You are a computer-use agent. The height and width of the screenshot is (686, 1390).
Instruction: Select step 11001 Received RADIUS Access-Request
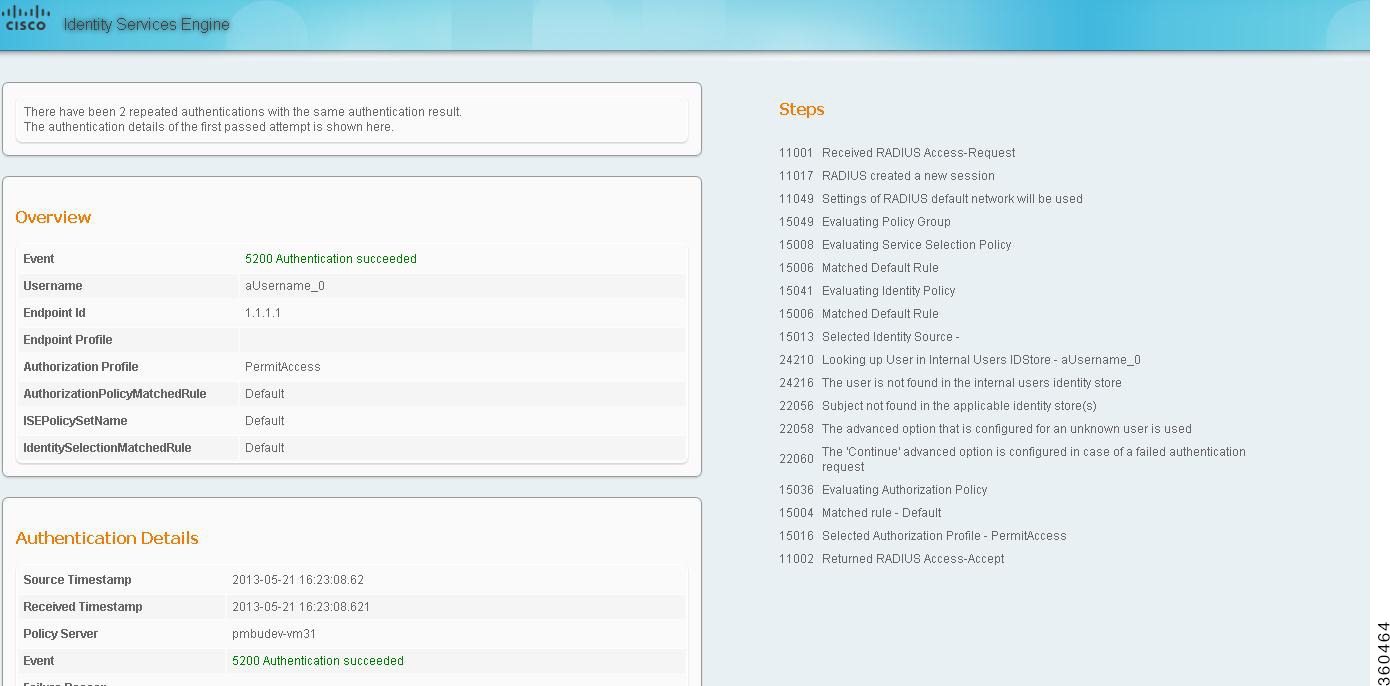coord(897,153)
